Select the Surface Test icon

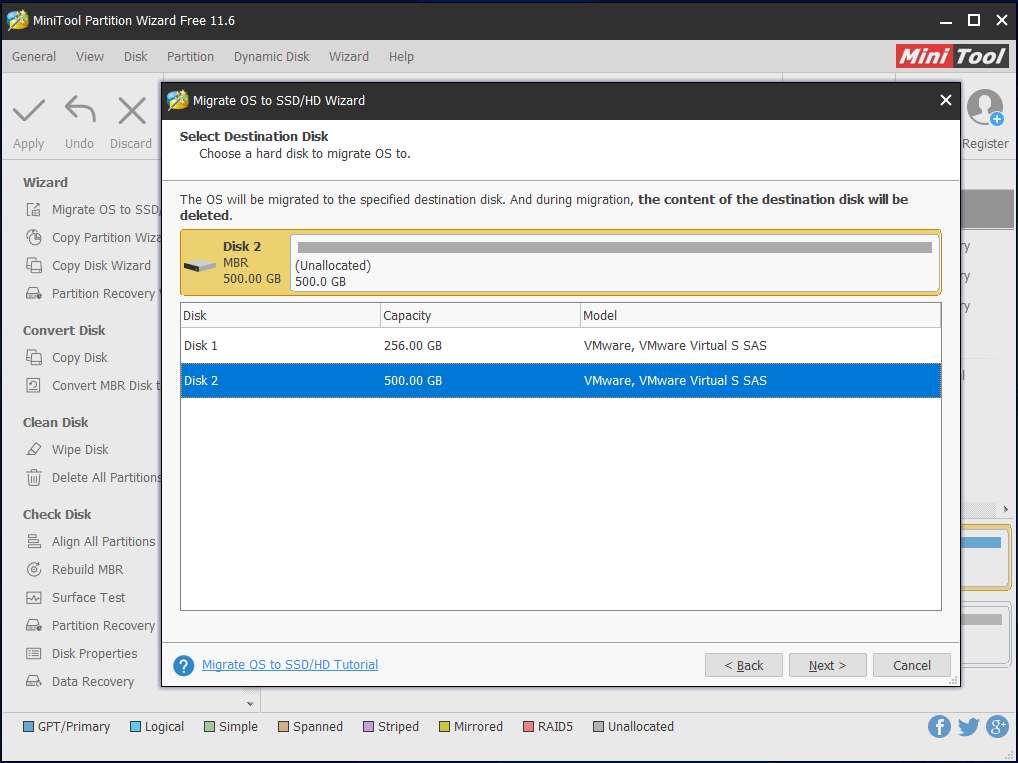34,597
